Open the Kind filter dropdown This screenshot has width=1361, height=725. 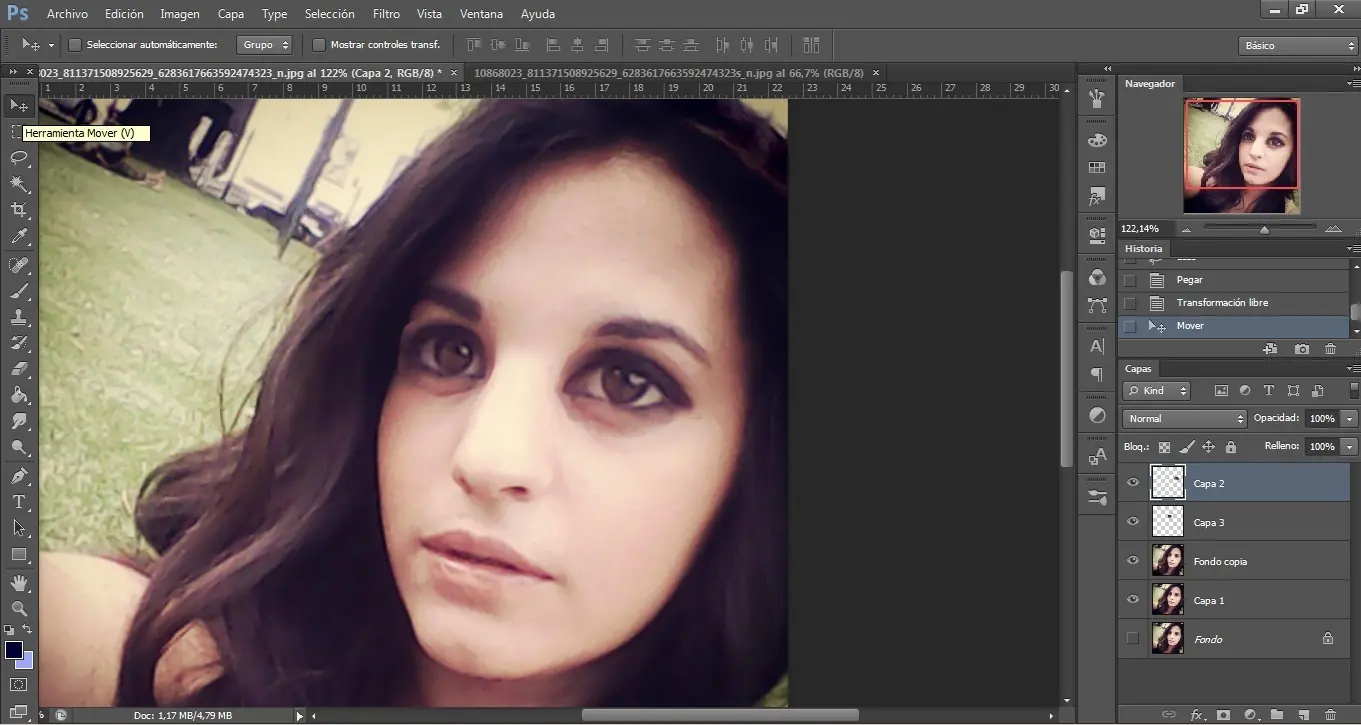click(1156, 391)
